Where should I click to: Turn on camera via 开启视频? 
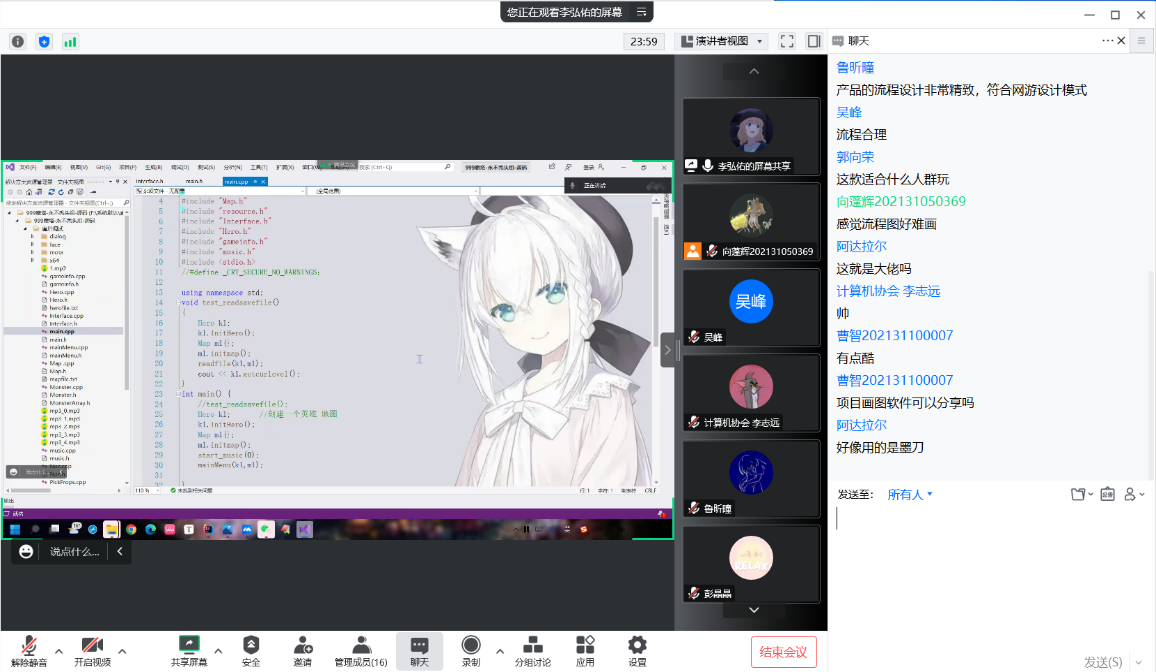point(92,651)
